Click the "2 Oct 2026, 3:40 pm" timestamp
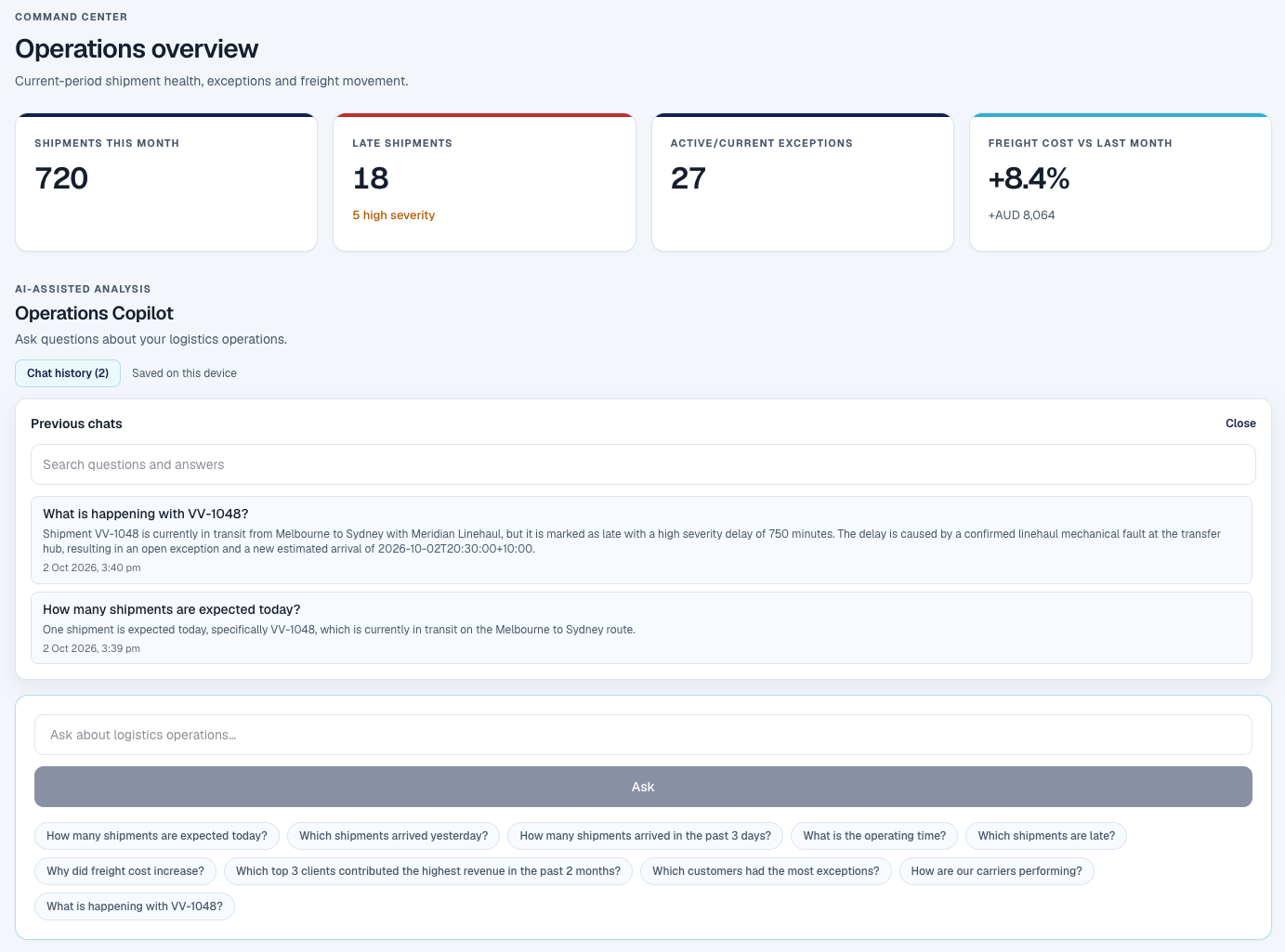 [x=92, y=567]
